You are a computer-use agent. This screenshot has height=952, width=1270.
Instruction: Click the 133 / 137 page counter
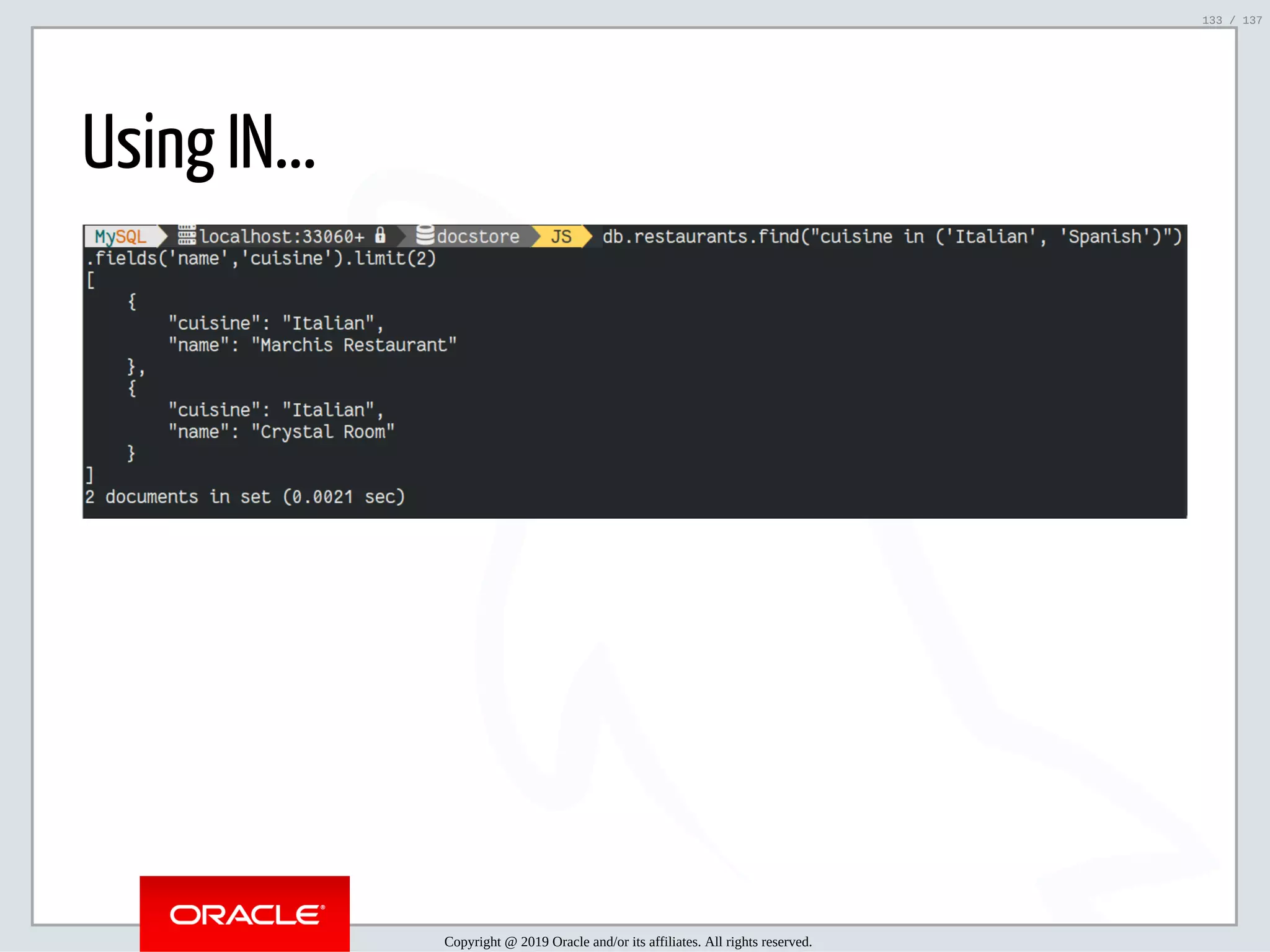1232,20
